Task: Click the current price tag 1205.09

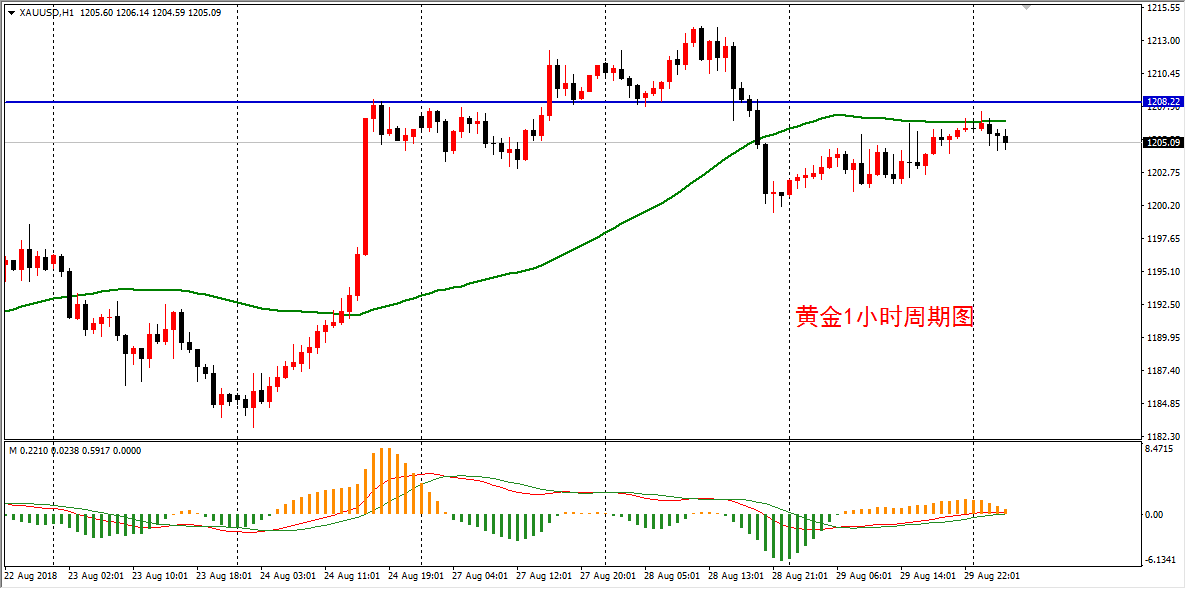Action: point(1163,142)
